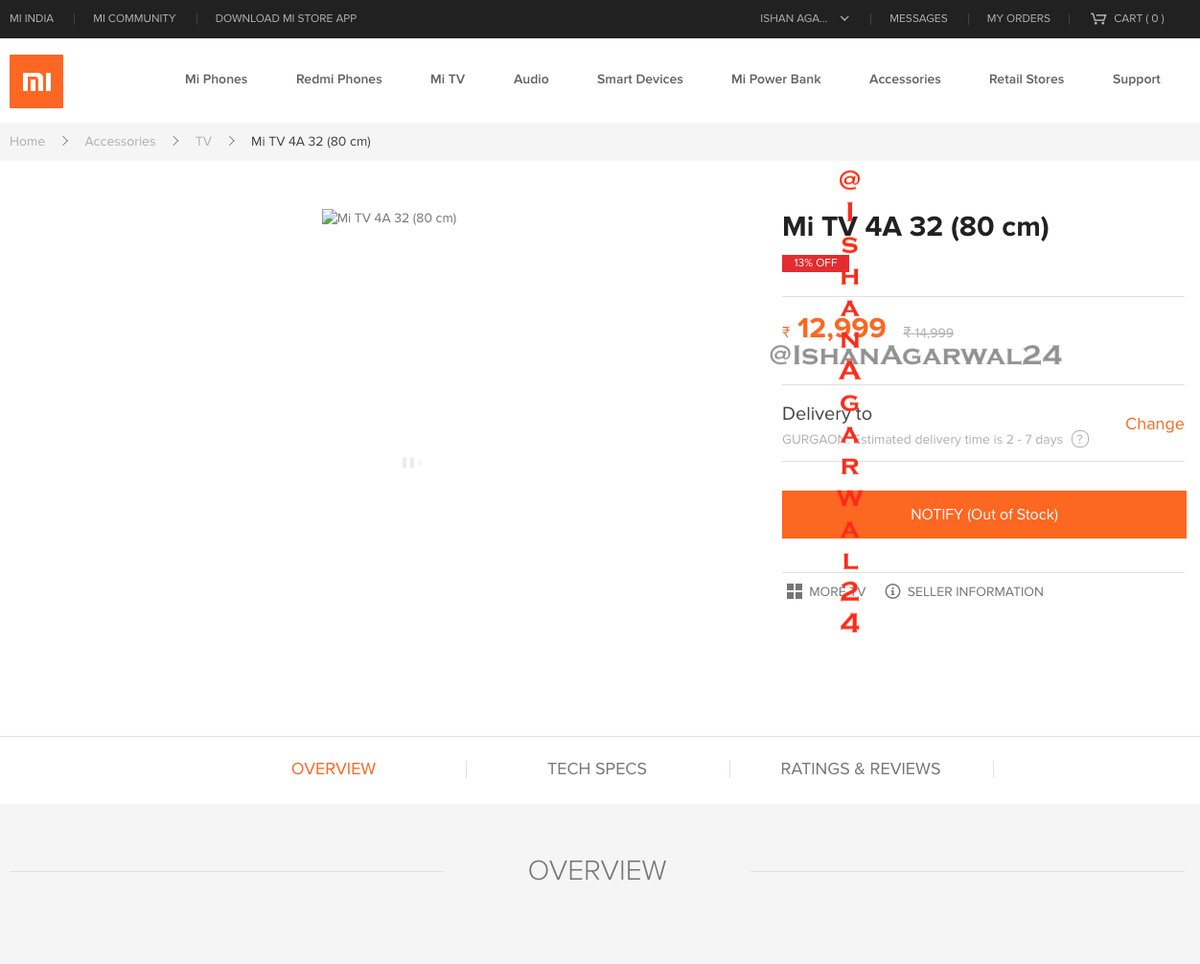This screenshot has width=1200, height=964.
Task: Open Messages in the top bar
Action: (918, 18)
